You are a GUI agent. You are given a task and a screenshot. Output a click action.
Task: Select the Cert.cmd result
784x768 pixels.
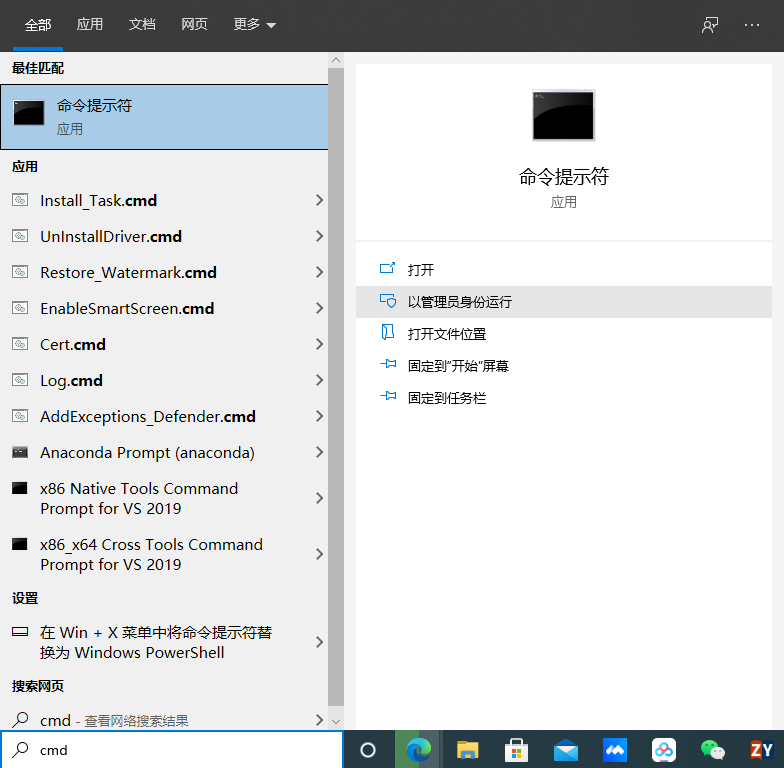[164, 344]
